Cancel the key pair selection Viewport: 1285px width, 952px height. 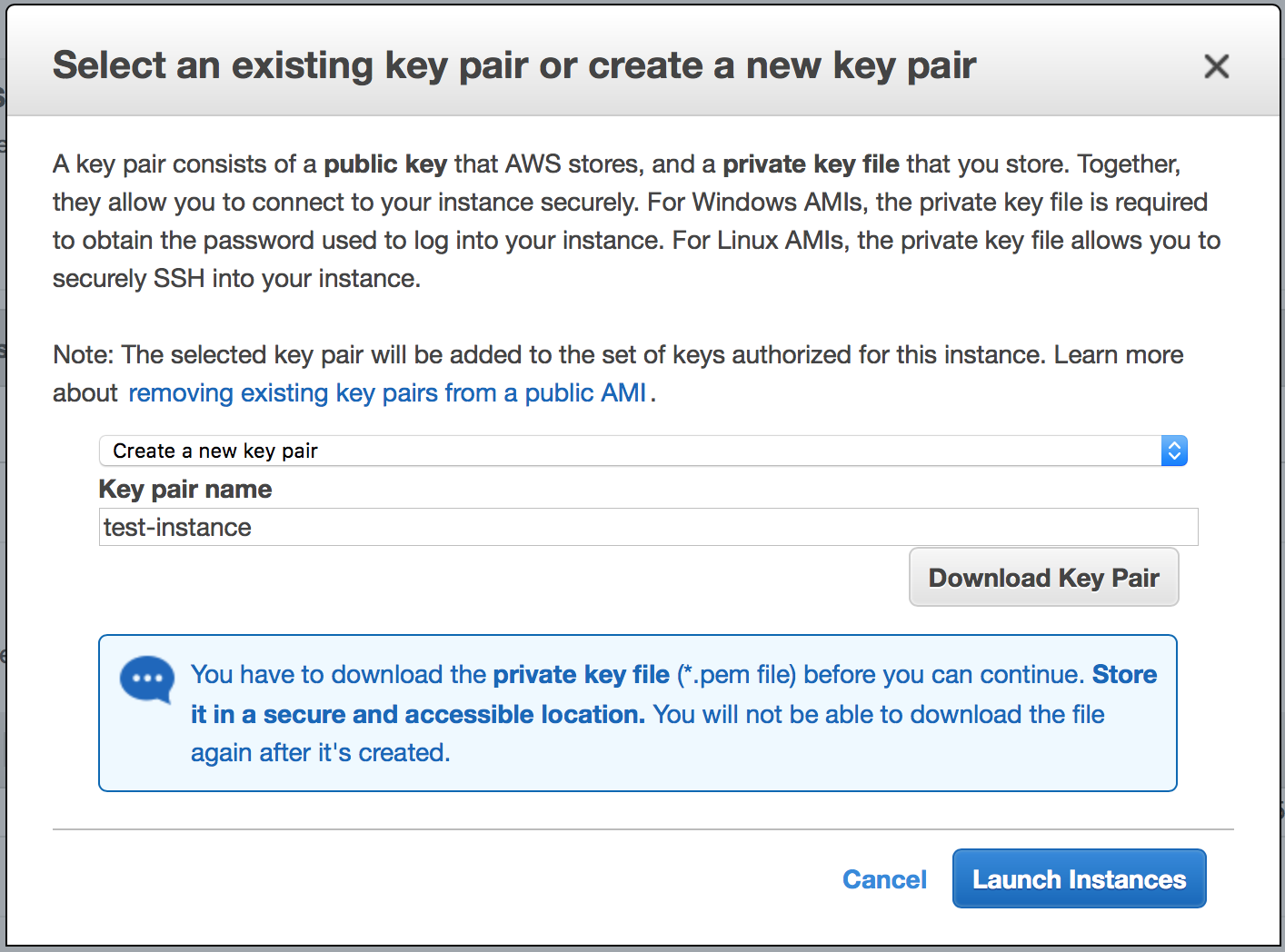[x=884, y=879]
